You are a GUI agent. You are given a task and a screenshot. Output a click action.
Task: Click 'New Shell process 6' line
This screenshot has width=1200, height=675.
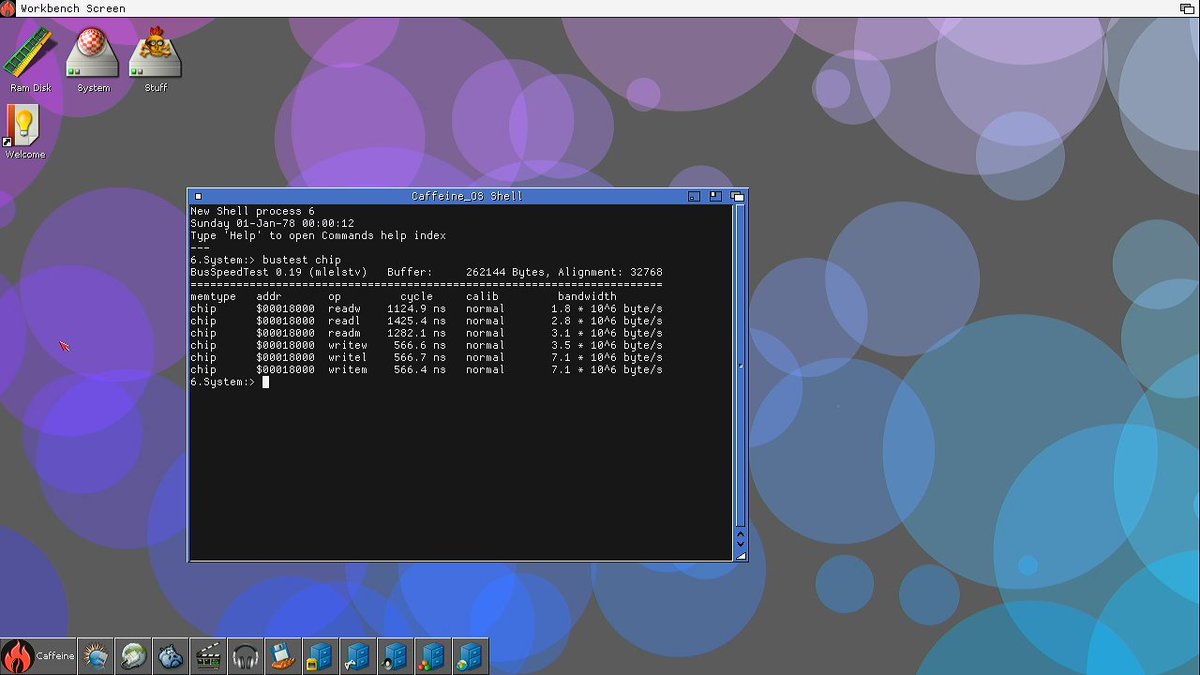coord(252,212)
